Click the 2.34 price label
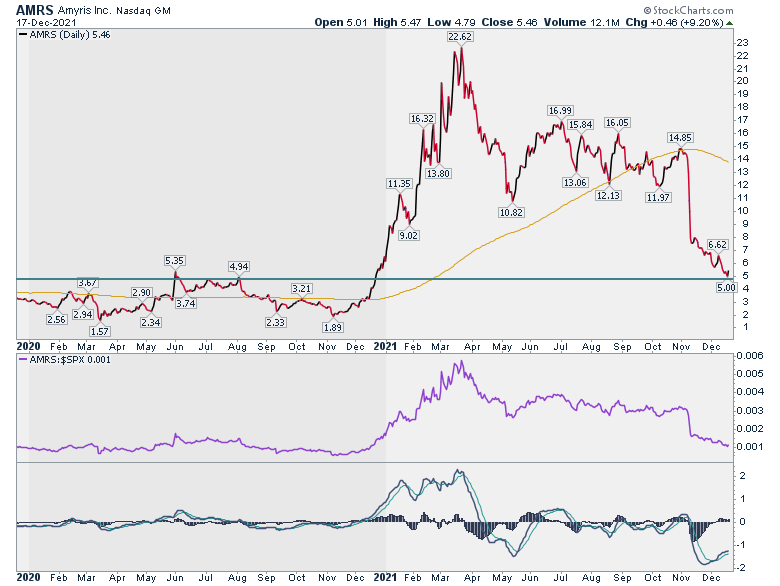Image resolution: width=780 pixels, height=586 pixels. 150,322
